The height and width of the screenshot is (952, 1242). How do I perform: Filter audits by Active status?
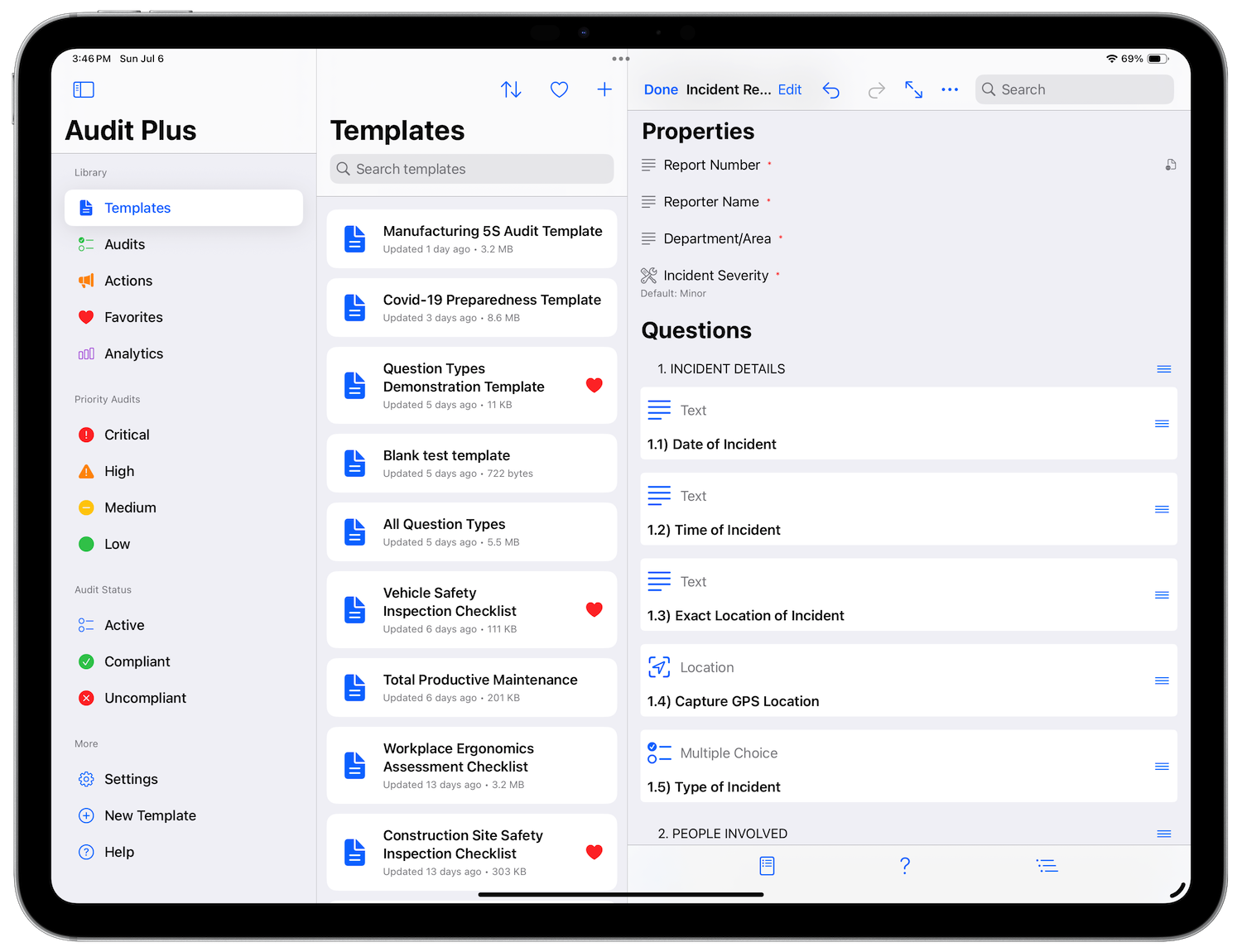coord(184,625)
